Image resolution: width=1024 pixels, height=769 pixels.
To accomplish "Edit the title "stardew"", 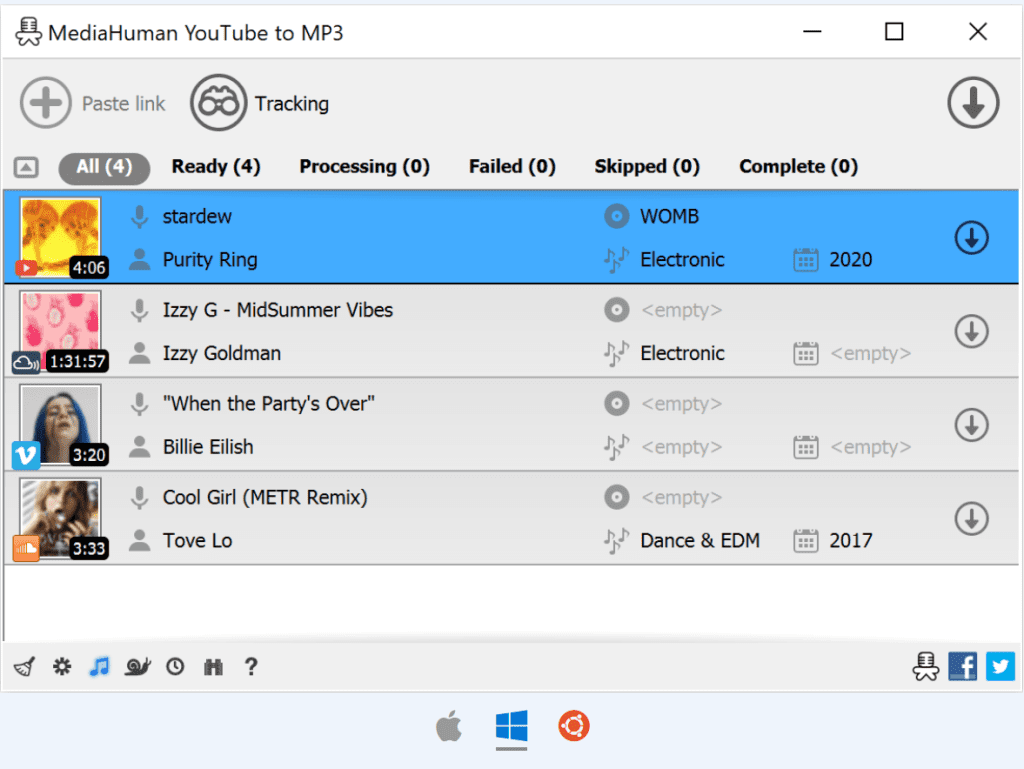I will click(197, 216).
